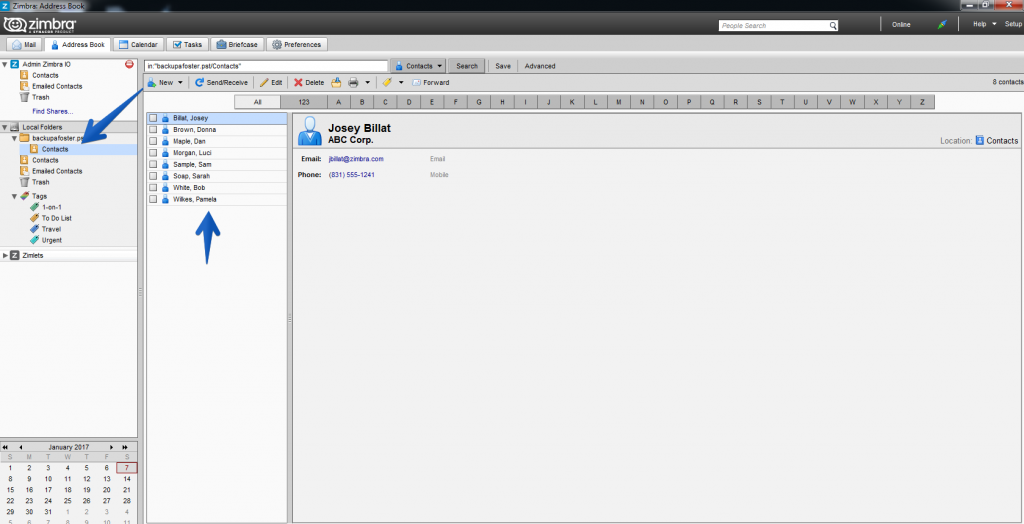Screen dimensions: 1024x524
Task: Click the People Search input field
Action: point(778,25)
